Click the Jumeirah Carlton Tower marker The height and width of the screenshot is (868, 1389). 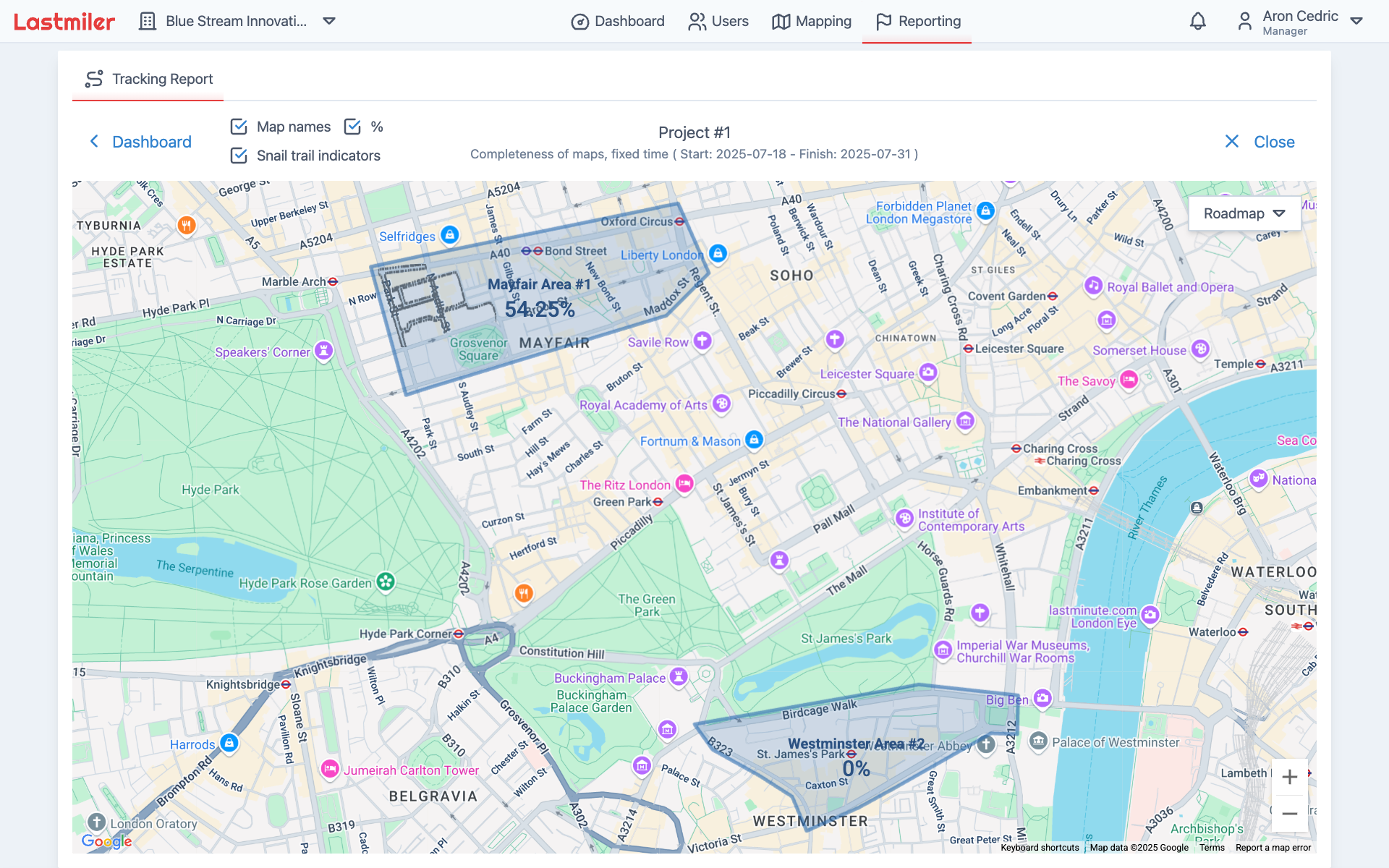pyautogui.click(x=330, y=769)
